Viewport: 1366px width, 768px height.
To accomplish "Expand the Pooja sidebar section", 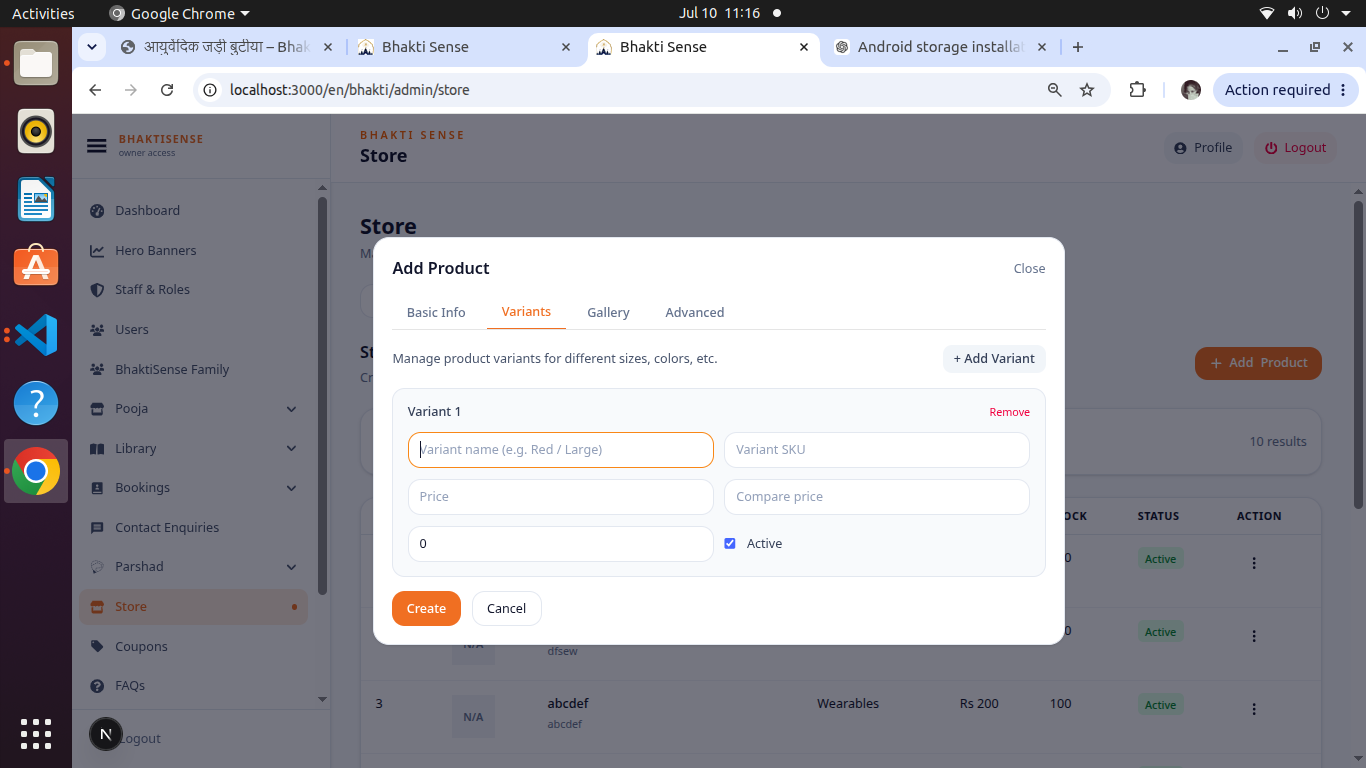I will [291, 409].
